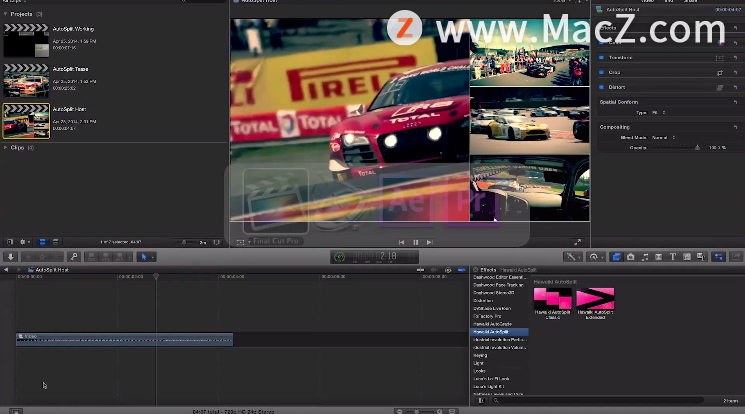Open the Titles browser T icon
The height and width of the screenshot is (414, 745).
(x=673, y=257)
